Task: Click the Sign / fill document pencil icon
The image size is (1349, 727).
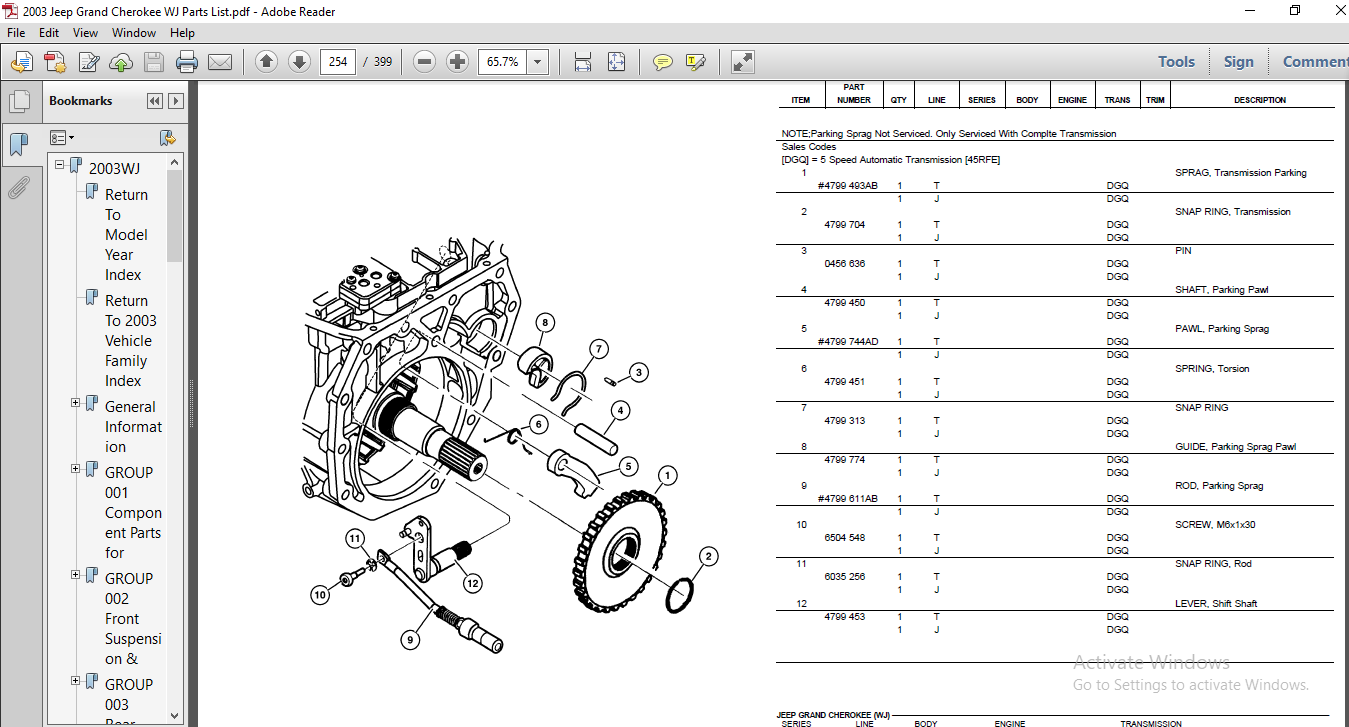Action: 88,62
